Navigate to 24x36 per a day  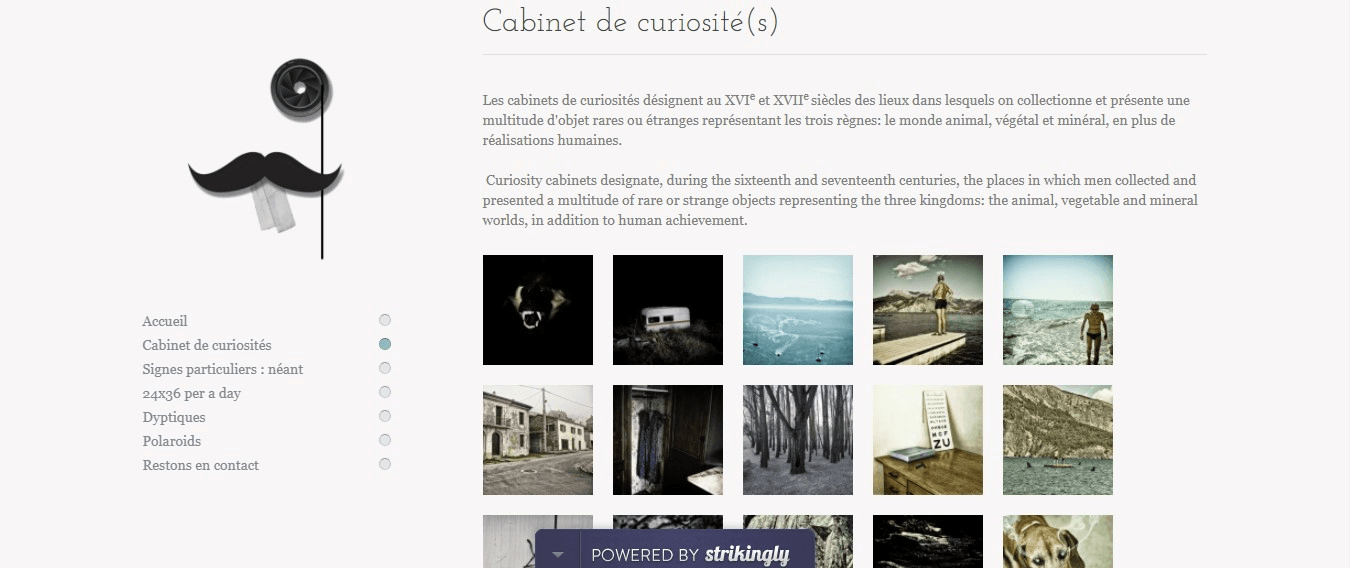(x=192, y=393)
